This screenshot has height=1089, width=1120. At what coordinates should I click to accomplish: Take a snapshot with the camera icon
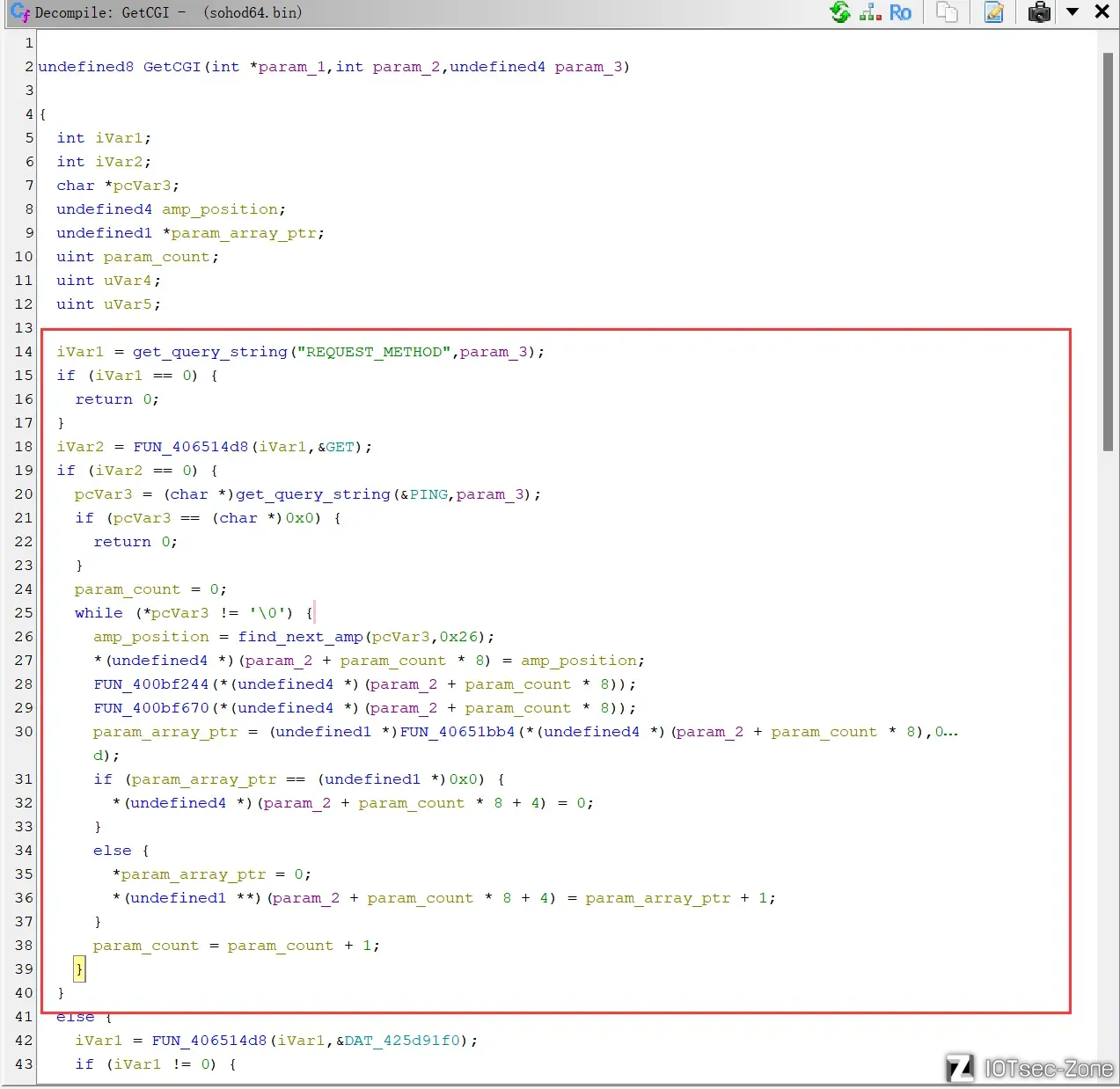point(1039,12)
